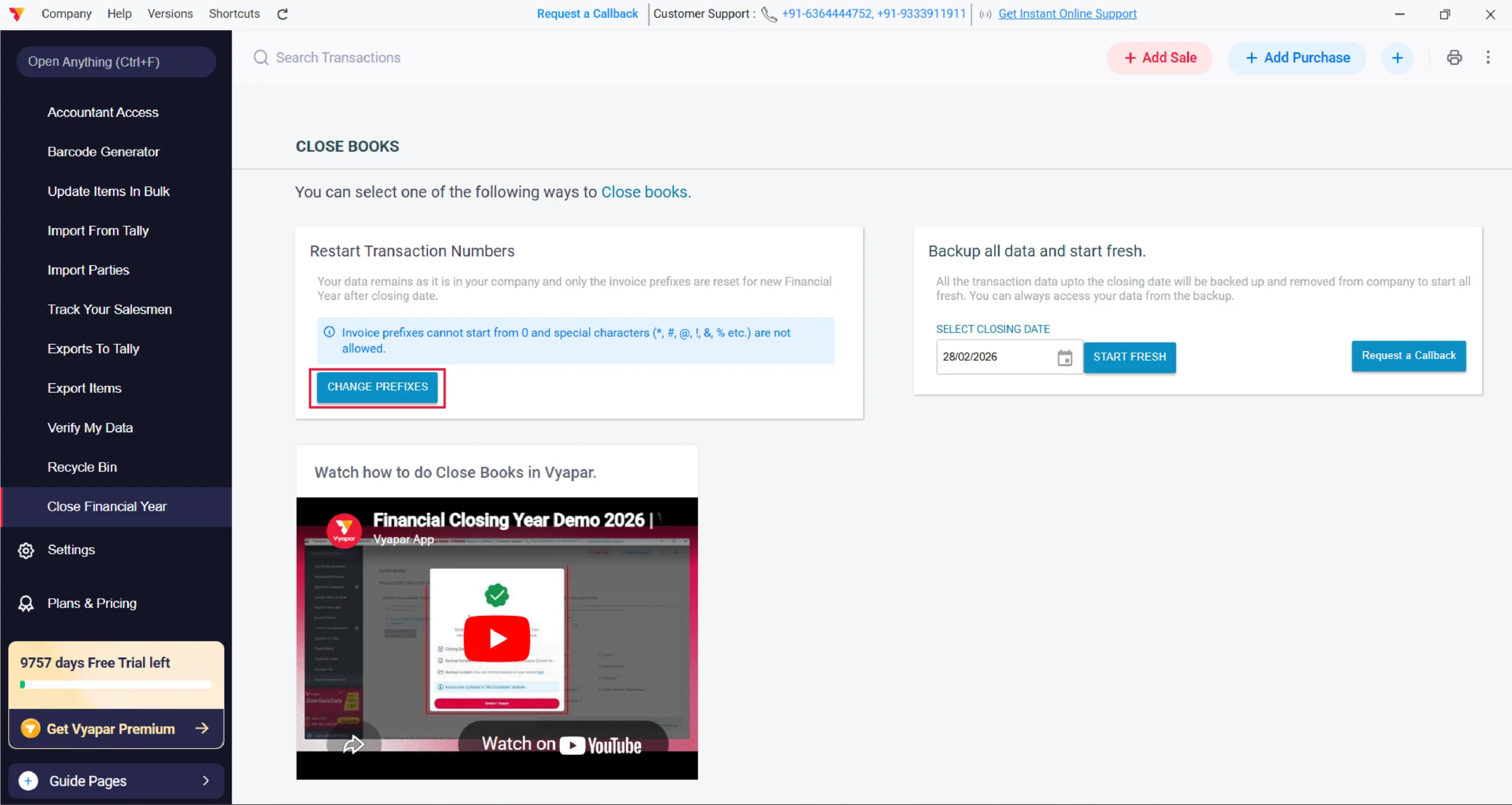Open the Help menu

pos(119,14)
